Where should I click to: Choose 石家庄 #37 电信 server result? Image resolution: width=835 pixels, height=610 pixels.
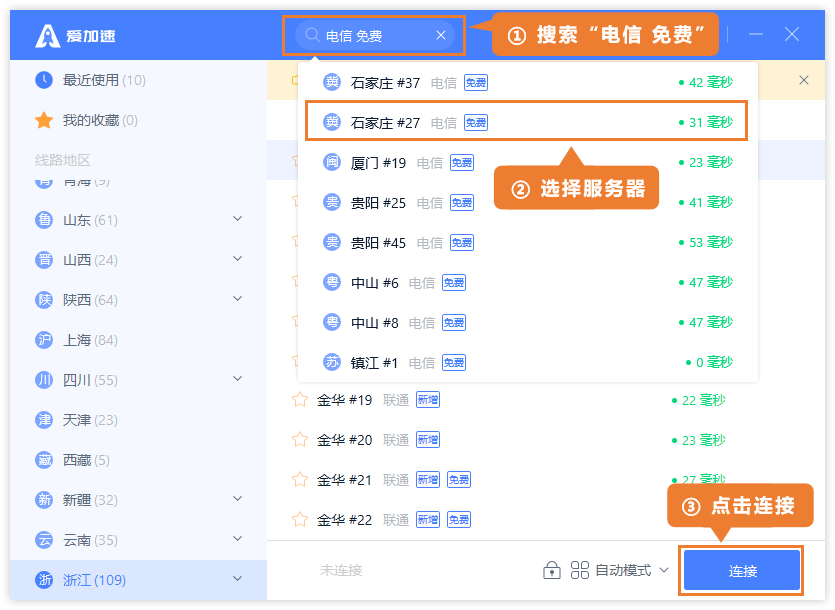pyautogui.click(x=528, y=83)
